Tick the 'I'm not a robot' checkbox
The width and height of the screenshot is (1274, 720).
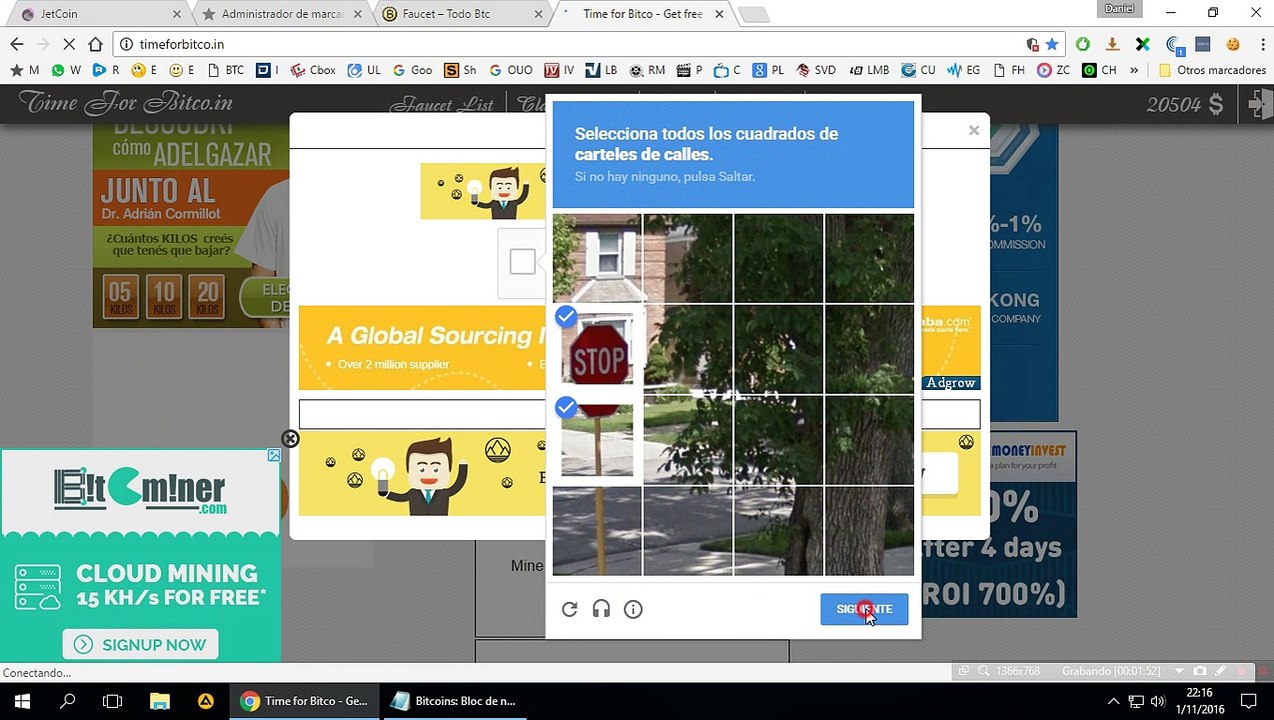[x=522, y=262]
